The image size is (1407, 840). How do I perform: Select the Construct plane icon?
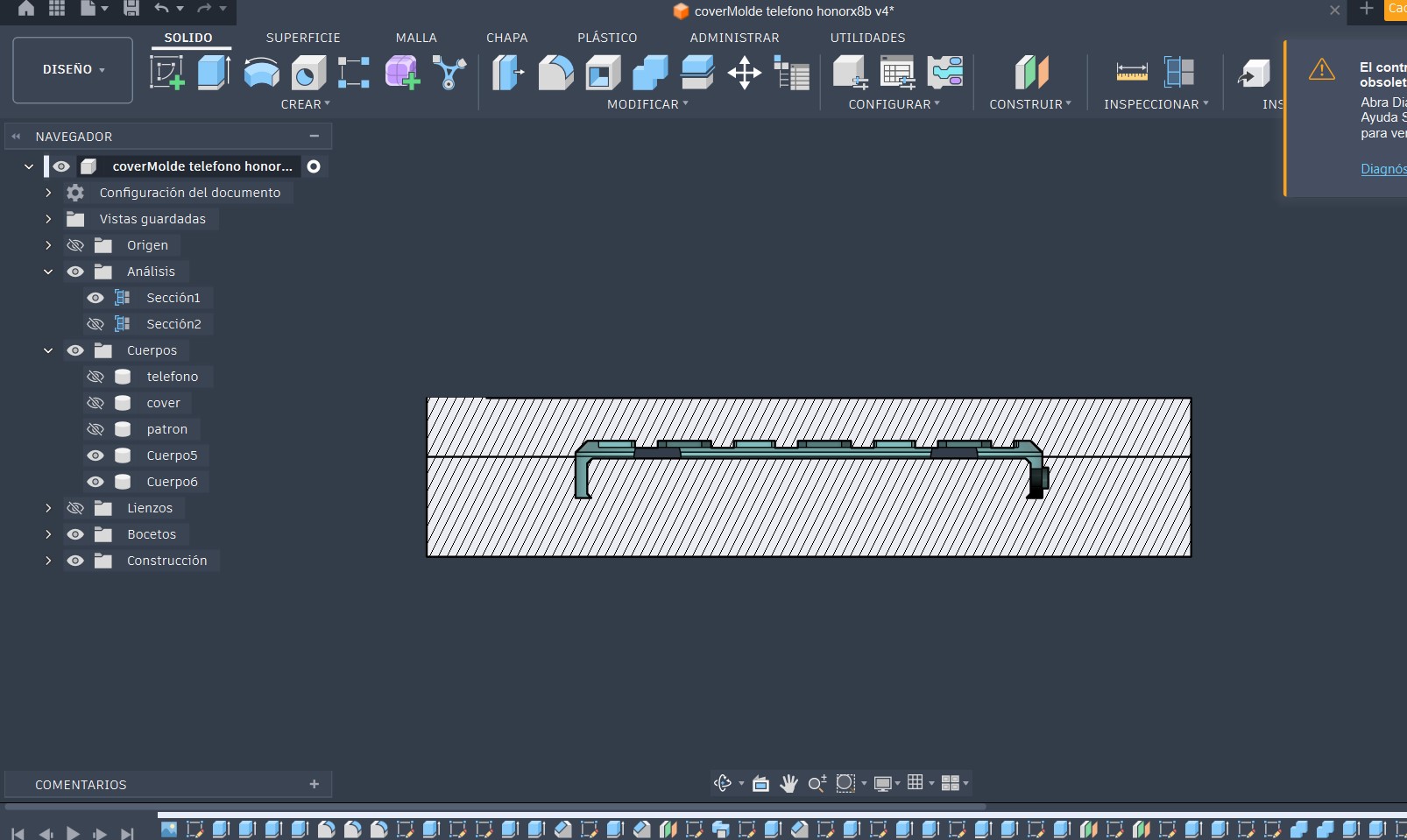(x=1031, y=73)
